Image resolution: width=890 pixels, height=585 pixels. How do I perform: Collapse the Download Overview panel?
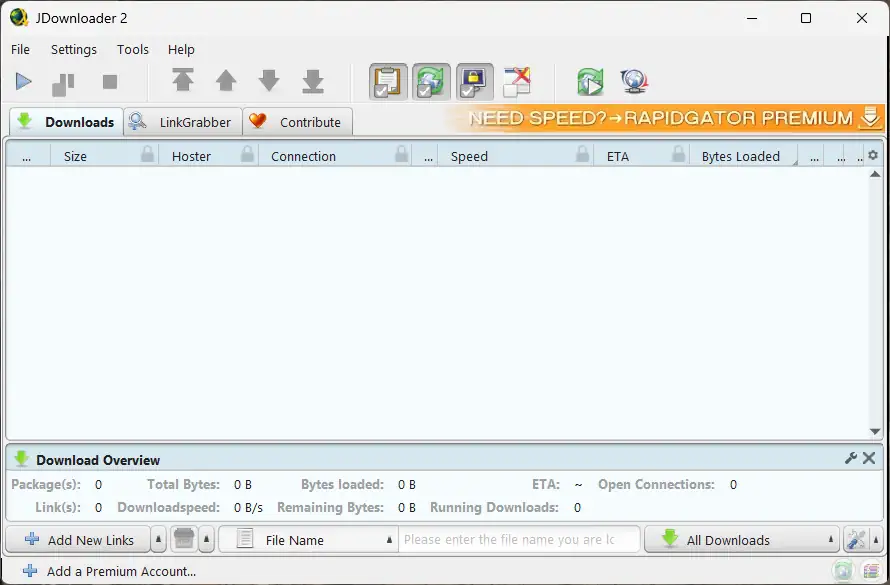click(x=867, y=458)
